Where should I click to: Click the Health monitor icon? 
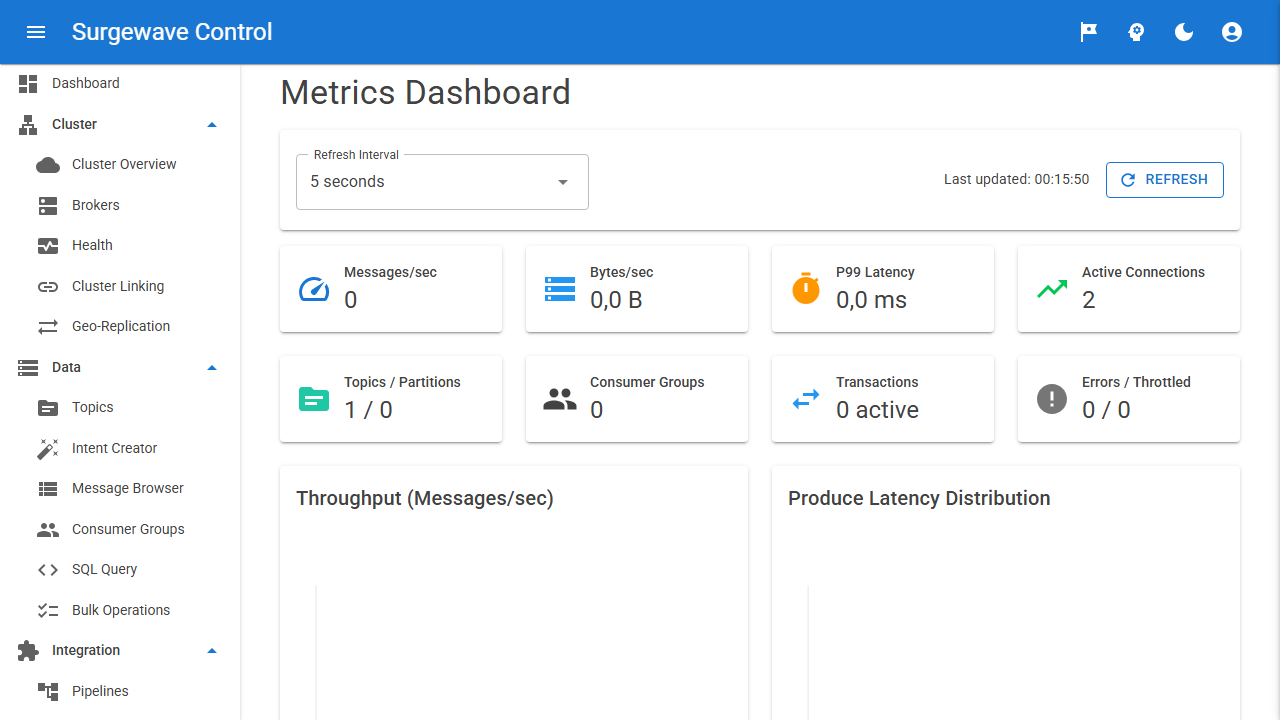[x=48, y=246]
